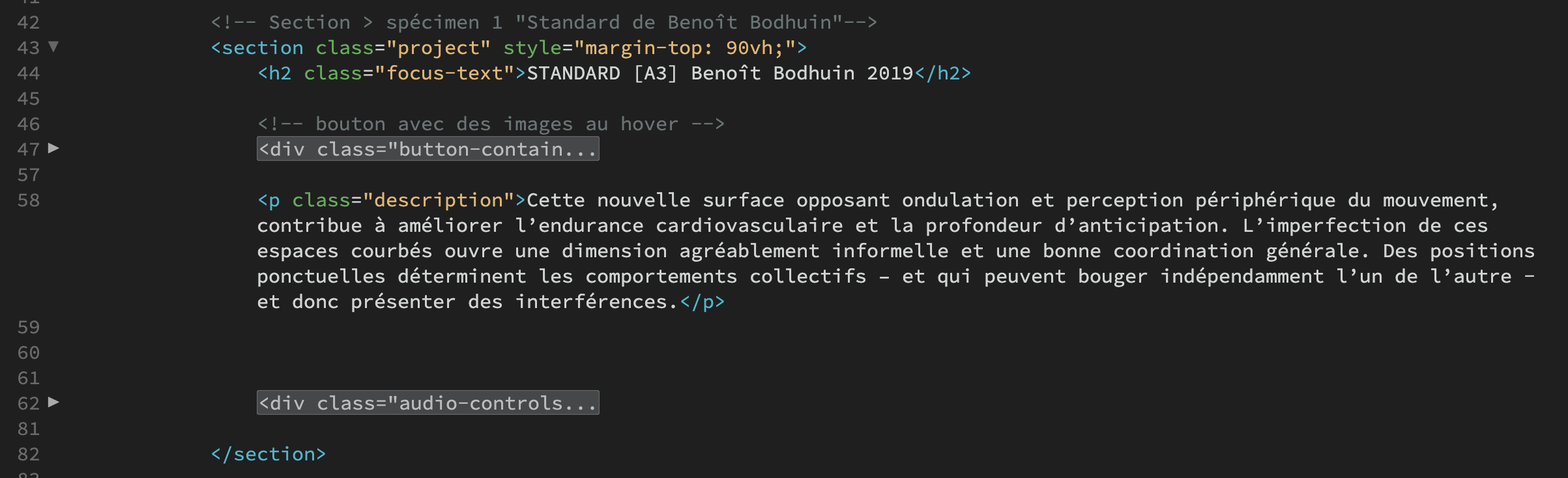This screenshot has width=1568, height=478.
Task: Click the "description" class value
Action: 438,201
